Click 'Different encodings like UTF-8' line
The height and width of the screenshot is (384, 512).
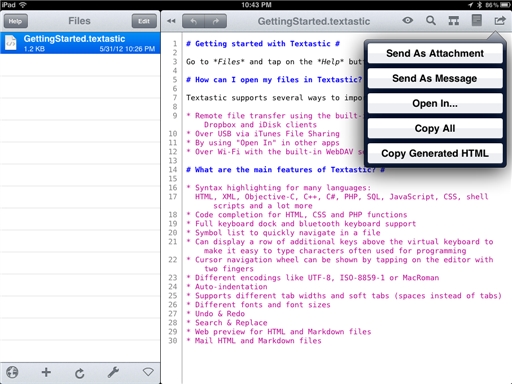[313, 278]
